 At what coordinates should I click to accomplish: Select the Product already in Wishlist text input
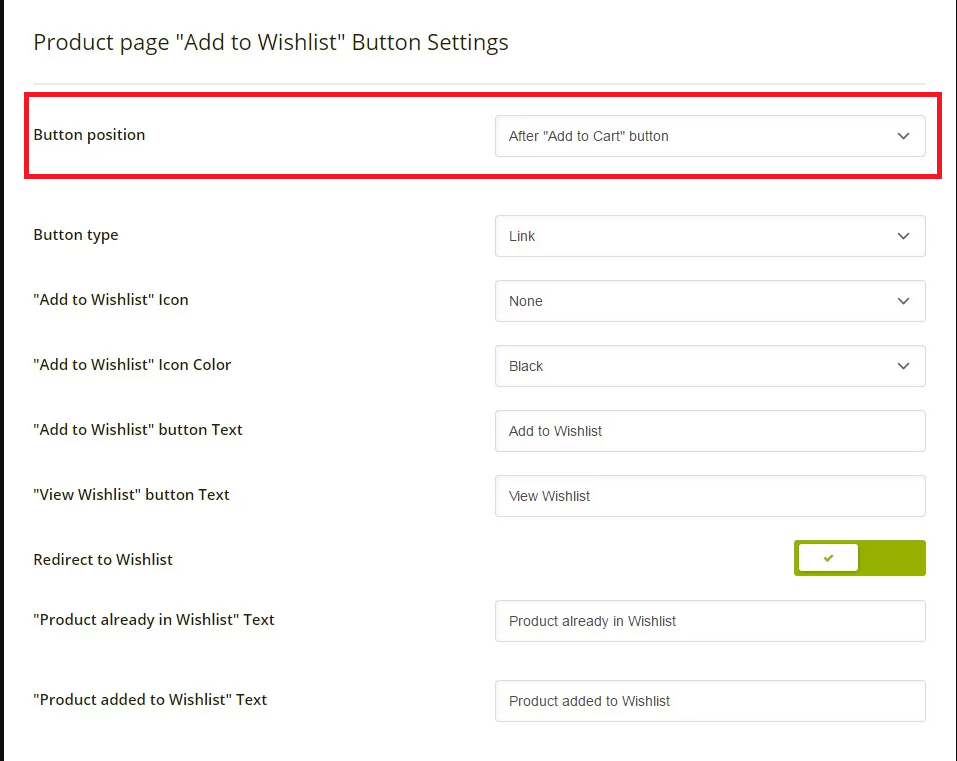(710, 621)
